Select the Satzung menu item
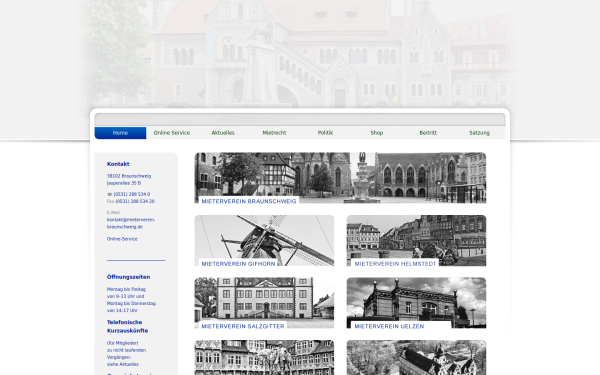This screenshot has height=375, width=600. coord(479,133)
